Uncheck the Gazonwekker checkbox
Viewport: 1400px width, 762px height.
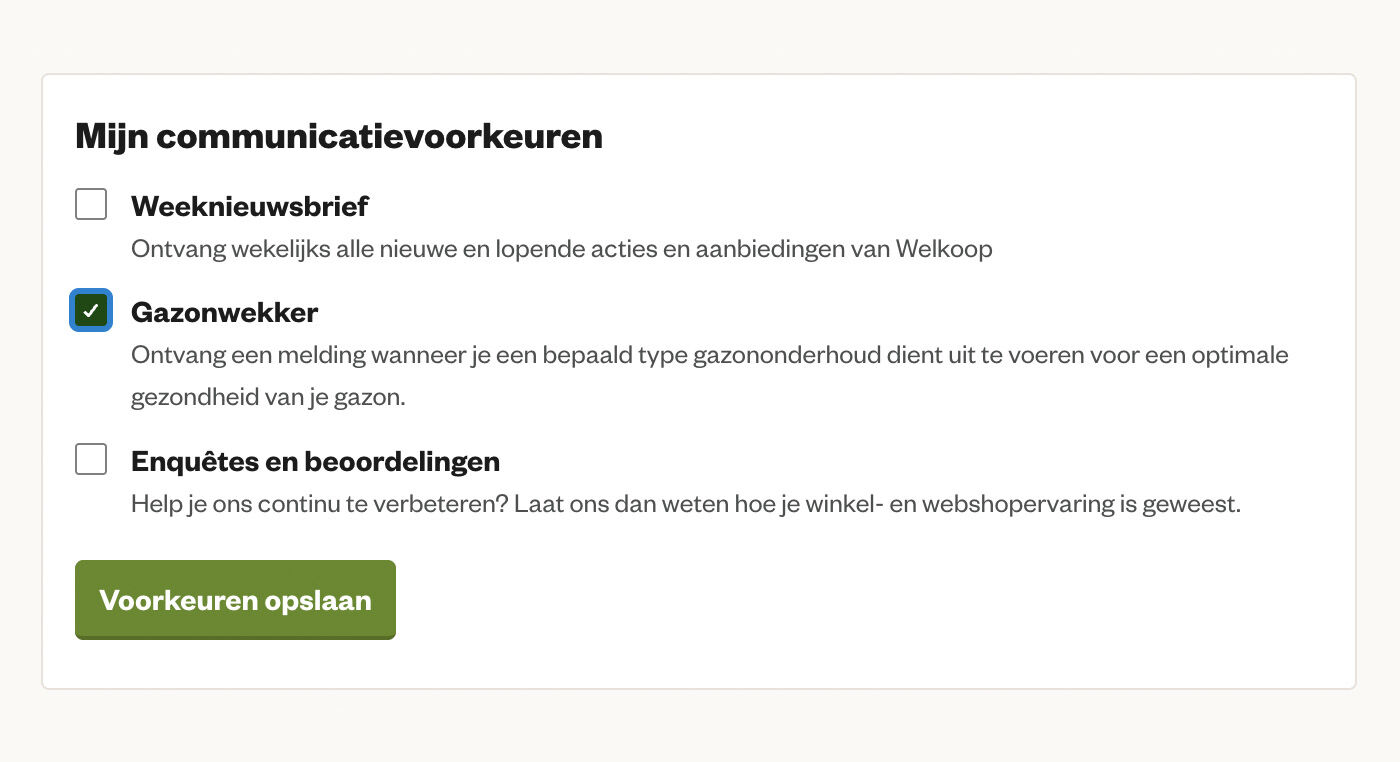point(91,310)
